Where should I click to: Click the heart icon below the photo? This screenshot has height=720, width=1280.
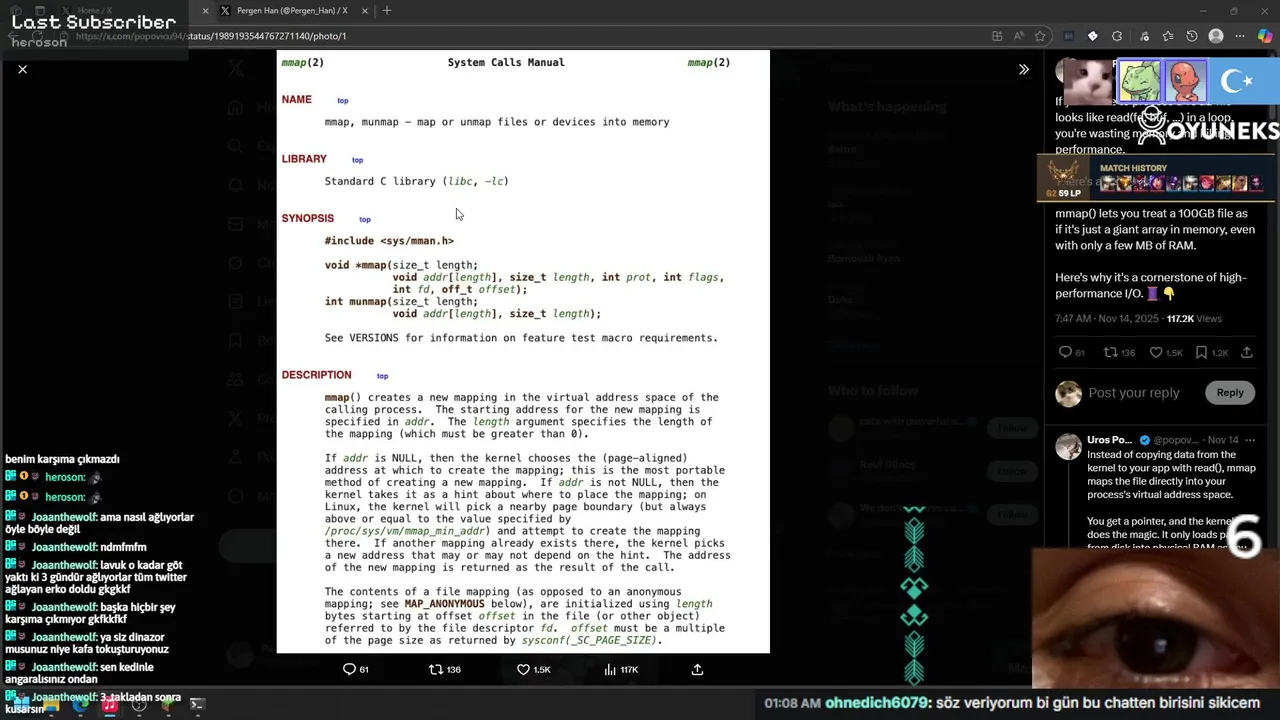(523, 669)
